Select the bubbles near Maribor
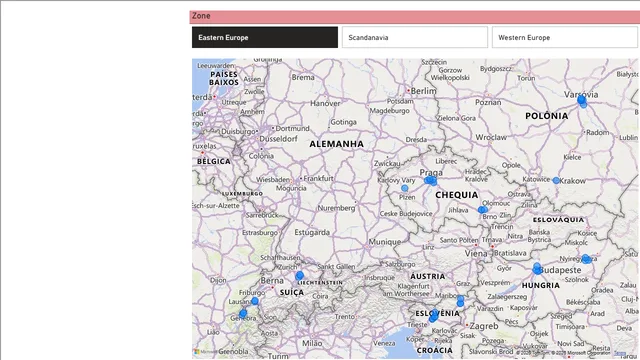Image resolution: width=640 pixels, height=360 pixels. click(460, 301)
